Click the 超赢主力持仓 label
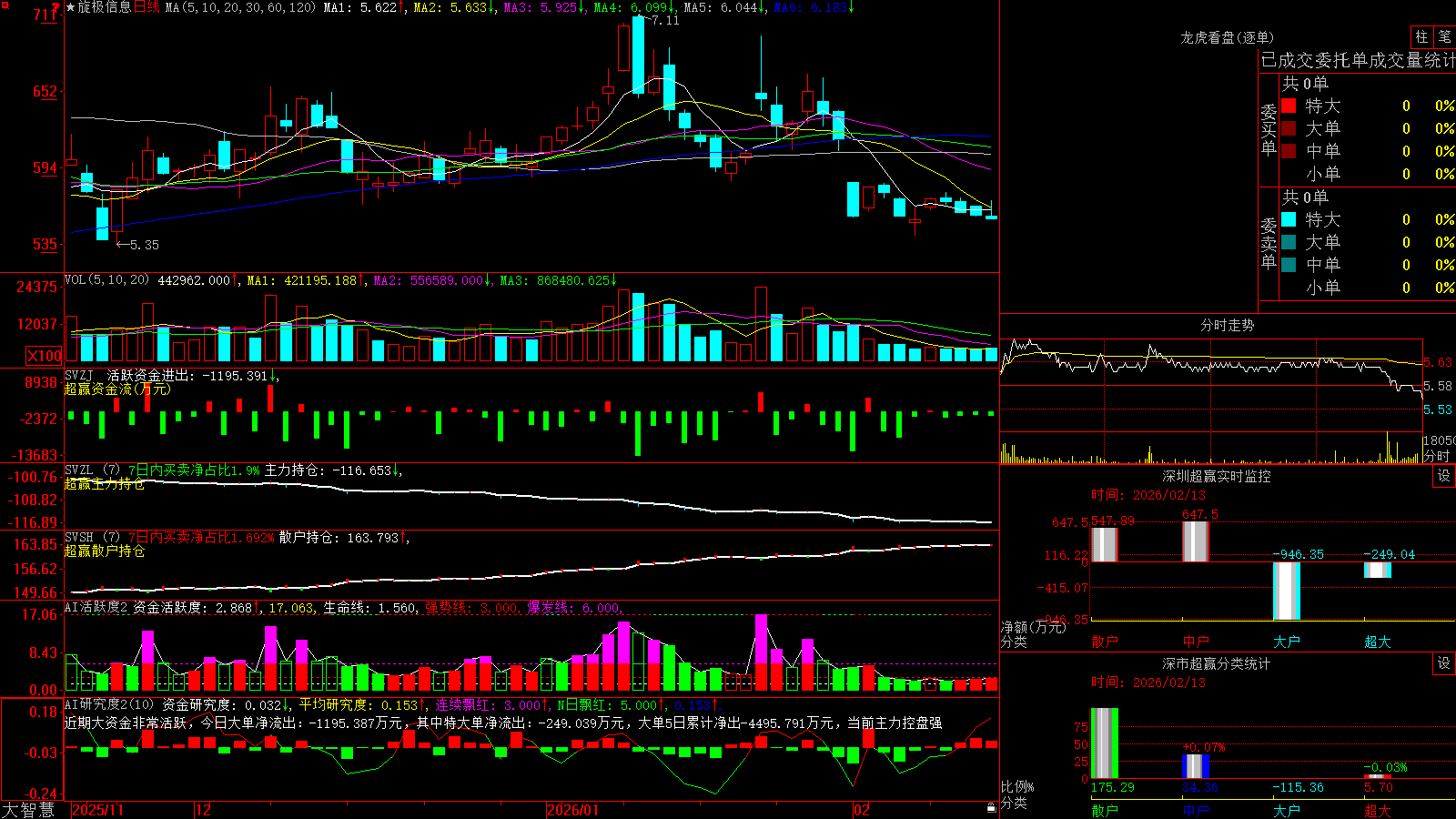 point(105,483)
